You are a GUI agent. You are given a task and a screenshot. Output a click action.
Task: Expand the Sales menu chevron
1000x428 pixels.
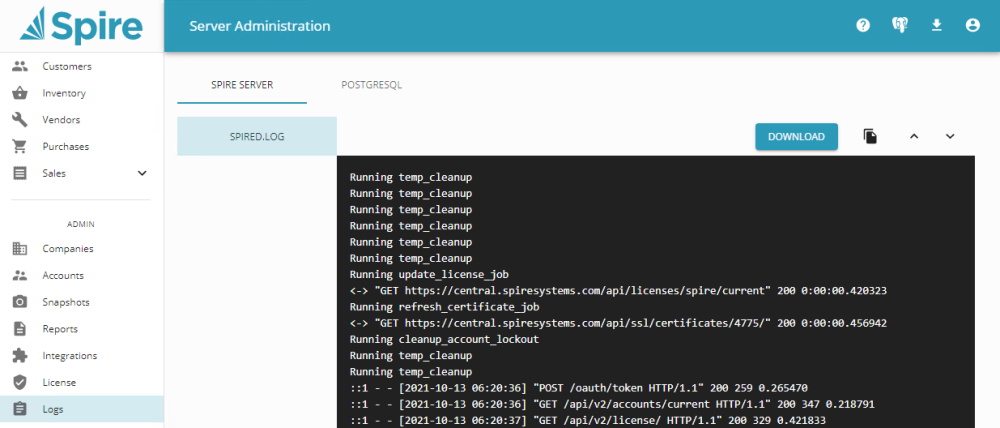point(142,173)
